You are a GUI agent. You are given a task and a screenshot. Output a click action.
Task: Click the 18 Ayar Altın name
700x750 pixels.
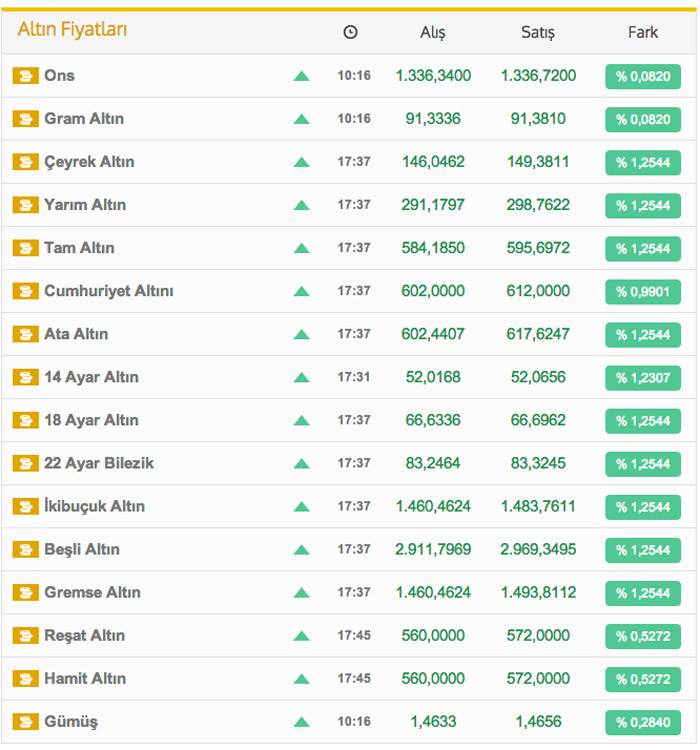pyautogui.click(x=91, y=420)
